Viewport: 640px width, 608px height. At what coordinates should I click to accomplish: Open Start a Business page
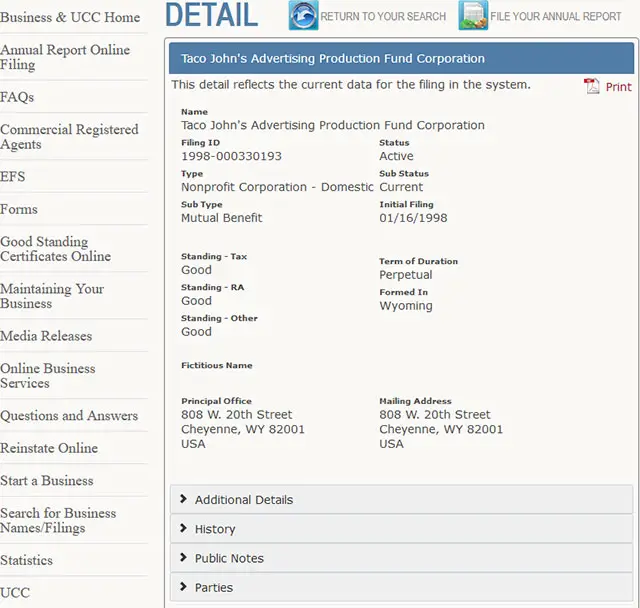(47, 481)
